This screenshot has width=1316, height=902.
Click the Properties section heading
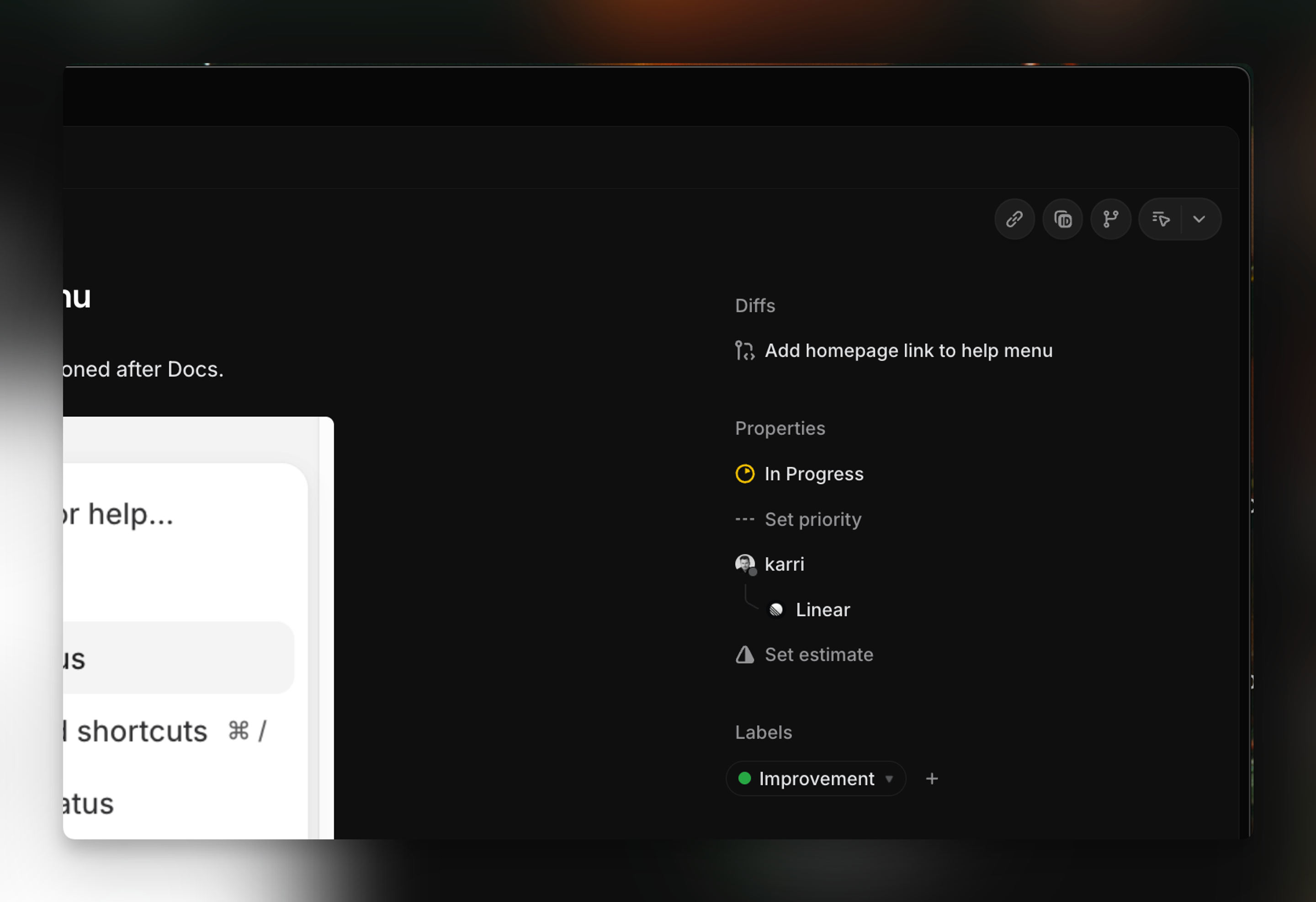(780, 428)
